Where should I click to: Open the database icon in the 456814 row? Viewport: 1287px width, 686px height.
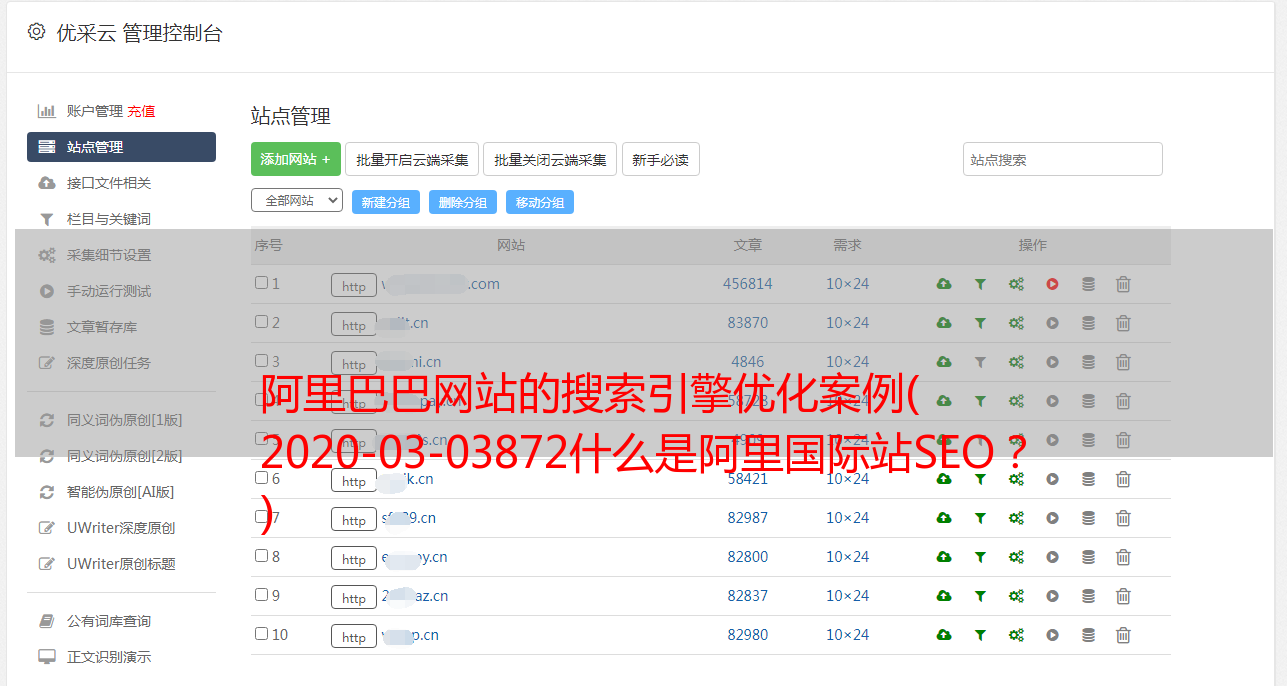(1088, 284)
